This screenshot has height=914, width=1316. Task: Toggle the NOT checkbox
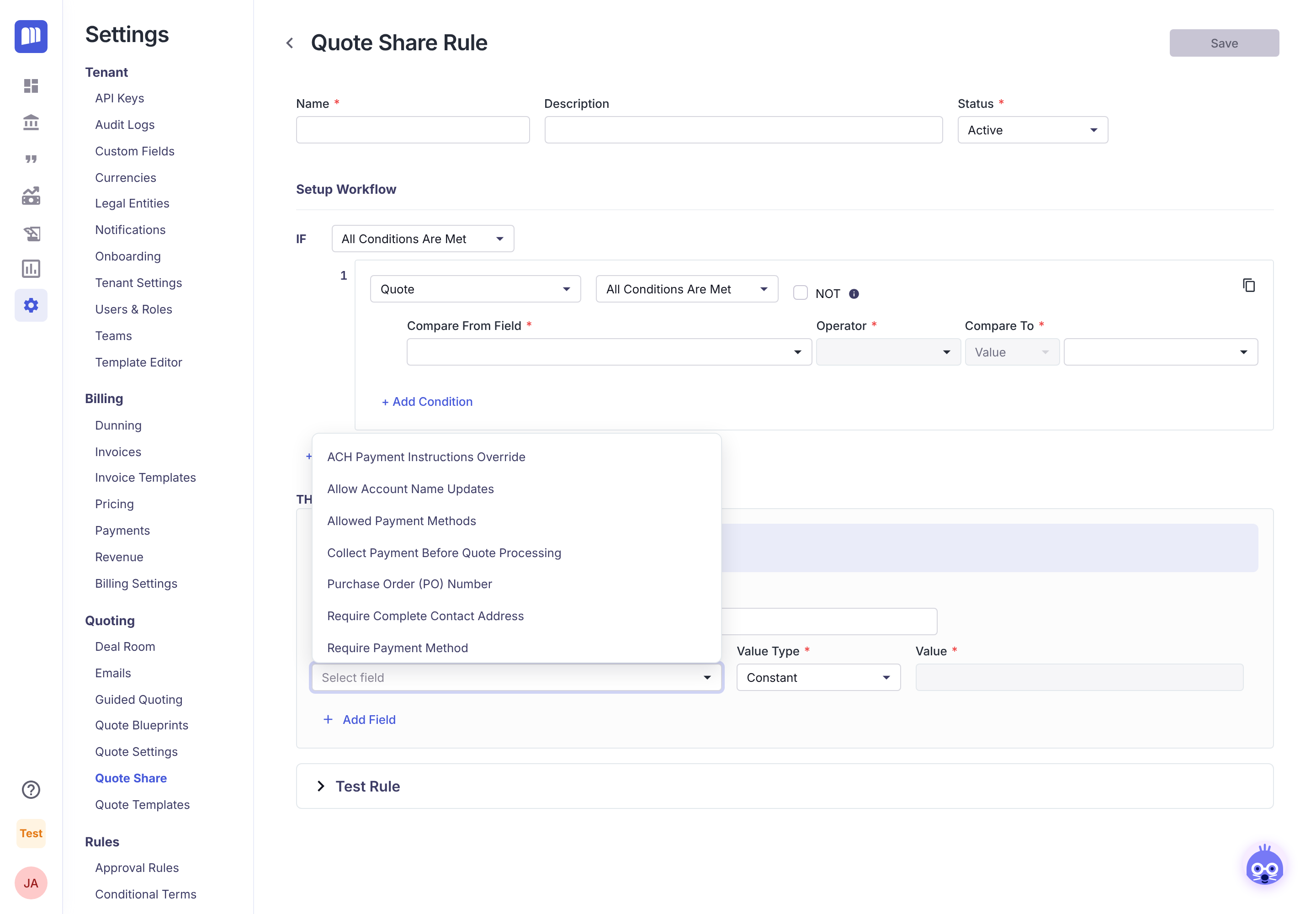click(801, 292)
